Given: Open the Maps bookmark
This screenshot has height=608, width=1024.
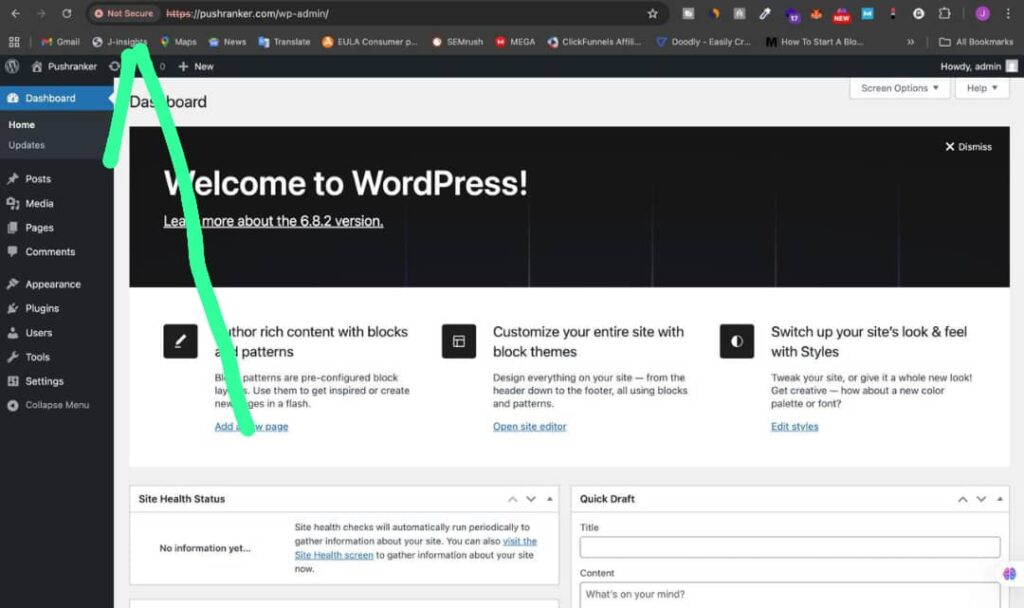Looking at the screenshot, I should pos(178,42).
